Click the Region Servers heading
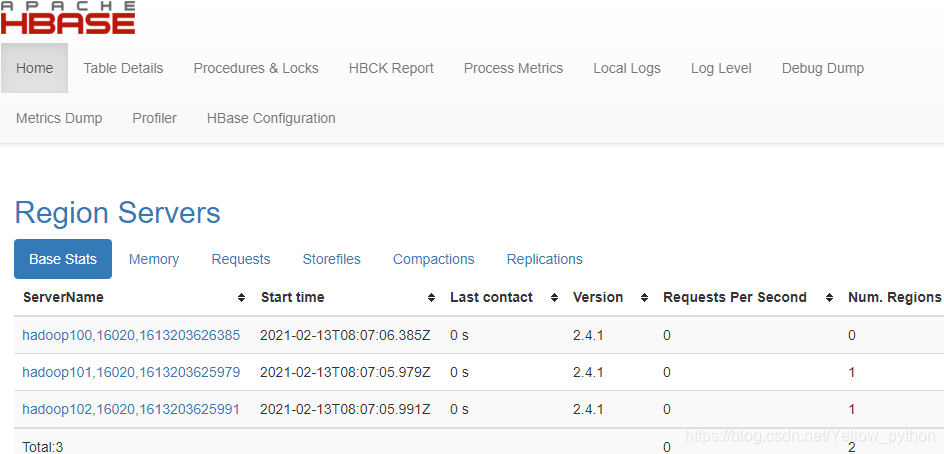The height and width of the screenshot is (454, 944). [x=117, y=213]
